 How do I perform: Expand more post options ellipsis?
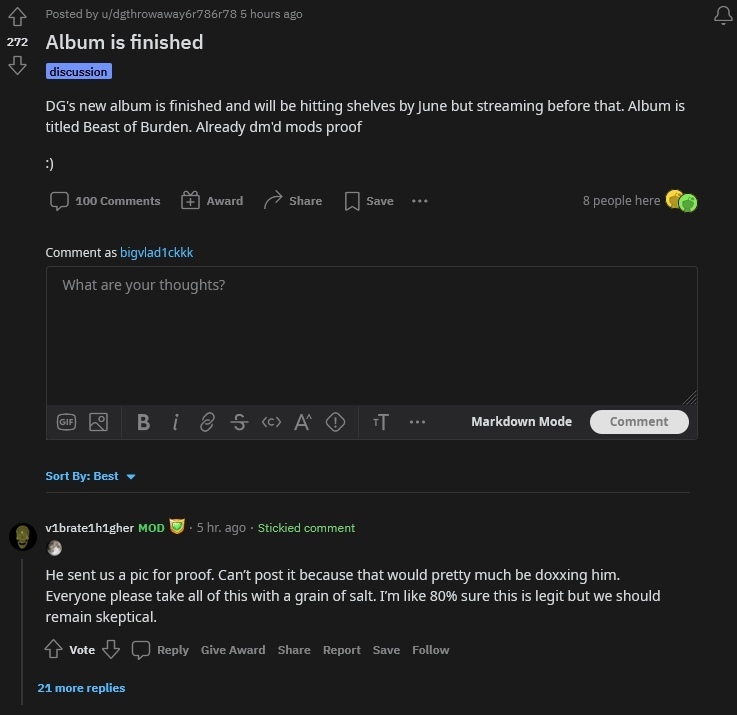point(420,201)
